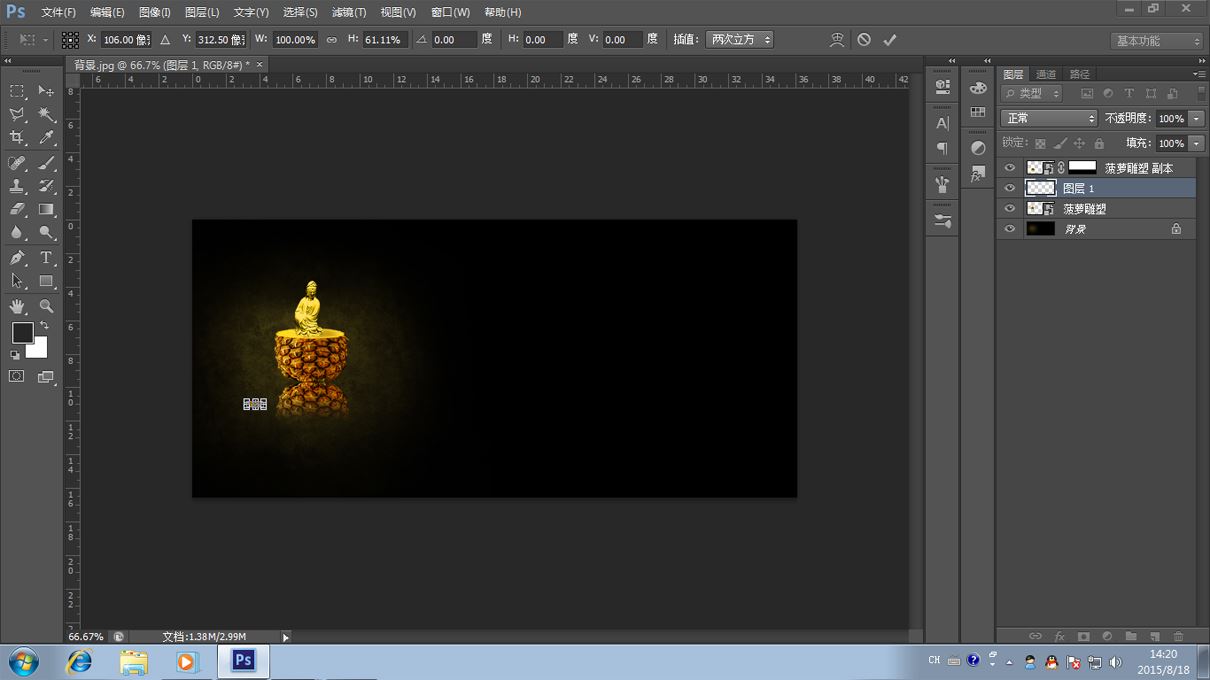Reset default foreground and background colors

[x=15, y=355]
